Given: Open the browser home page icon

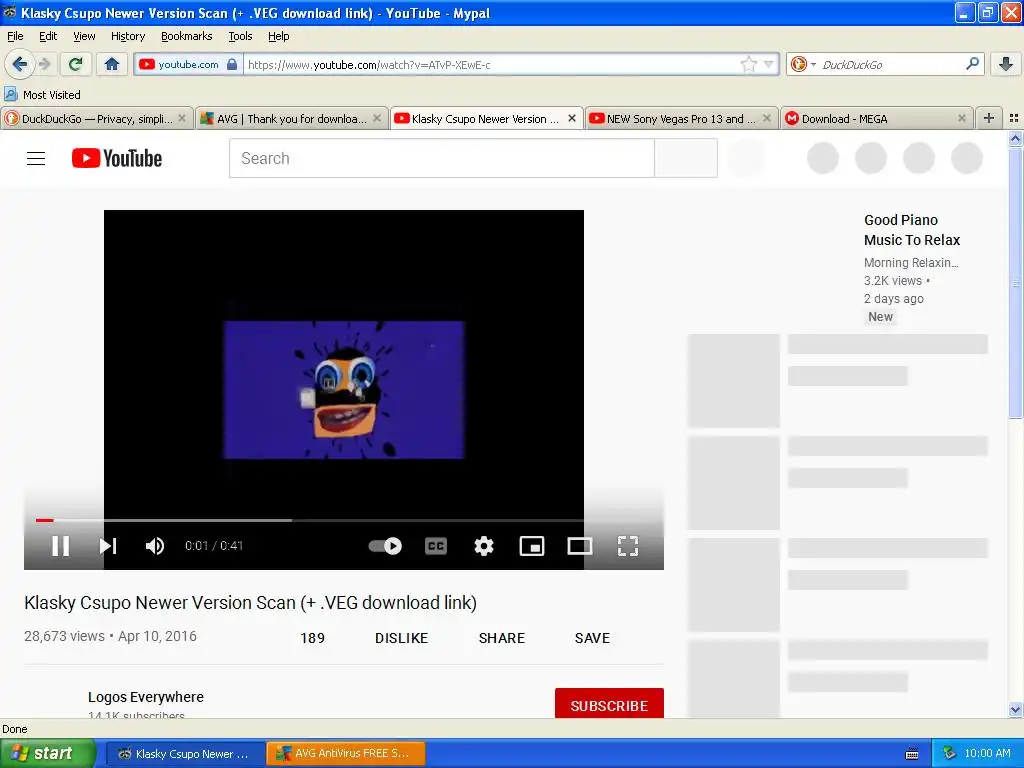Looking at the screenshot, I should click(x=112, y=64).
